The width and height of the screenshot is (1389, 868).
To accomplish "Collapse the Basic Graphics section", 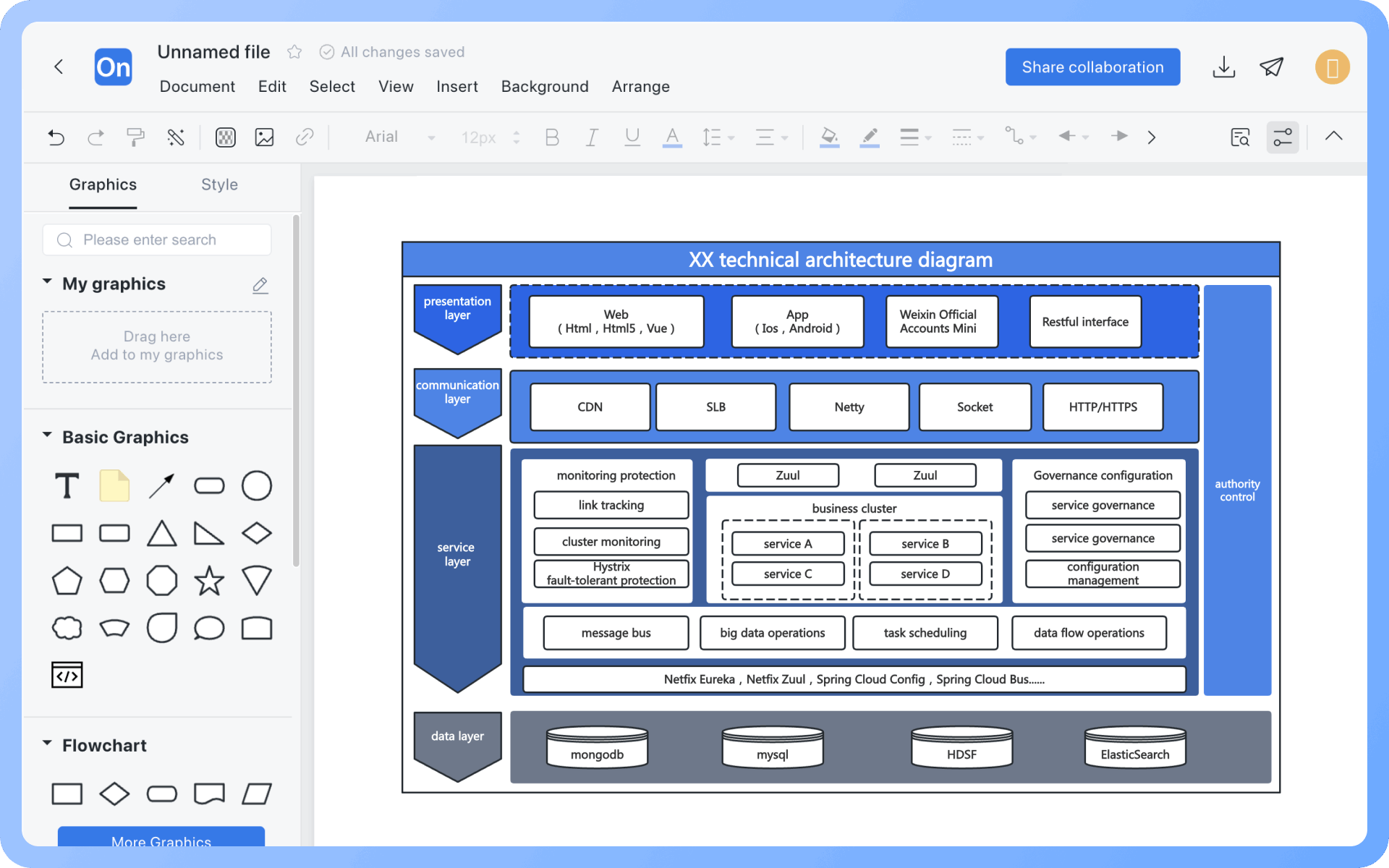I will point(47,435).
